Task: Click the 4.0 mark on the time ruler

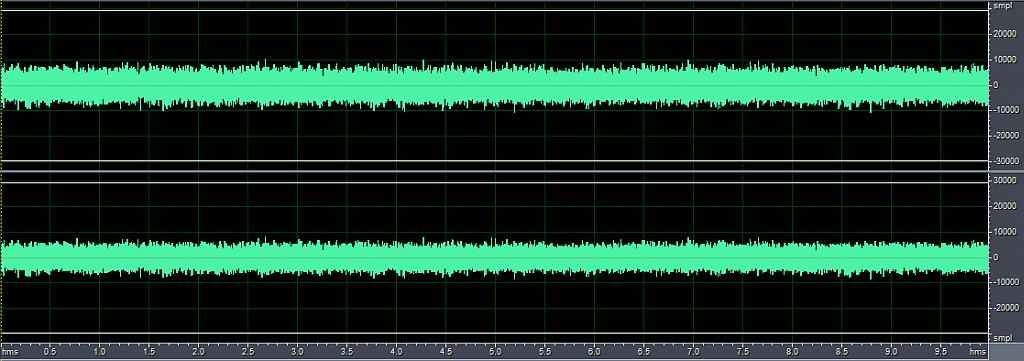Action: tap(396, 351)
